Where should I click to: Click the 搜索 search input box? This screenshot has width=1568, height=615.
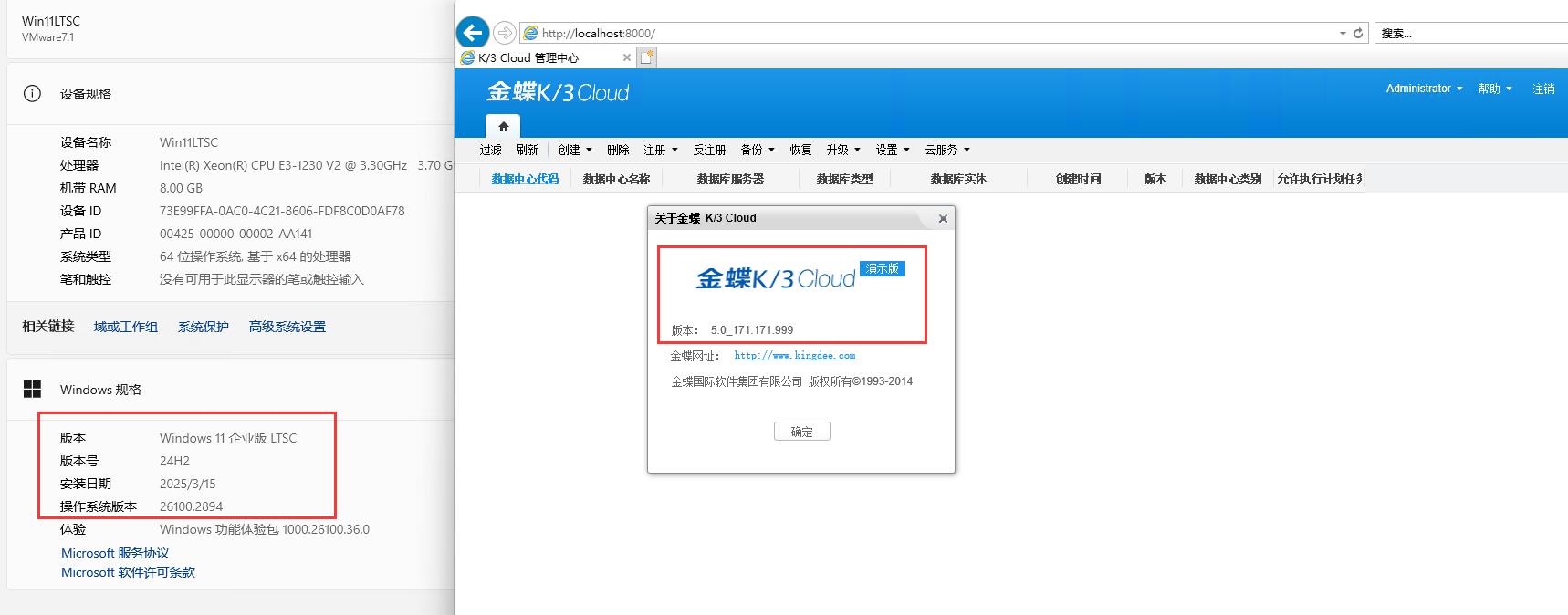pos(1471,33)
